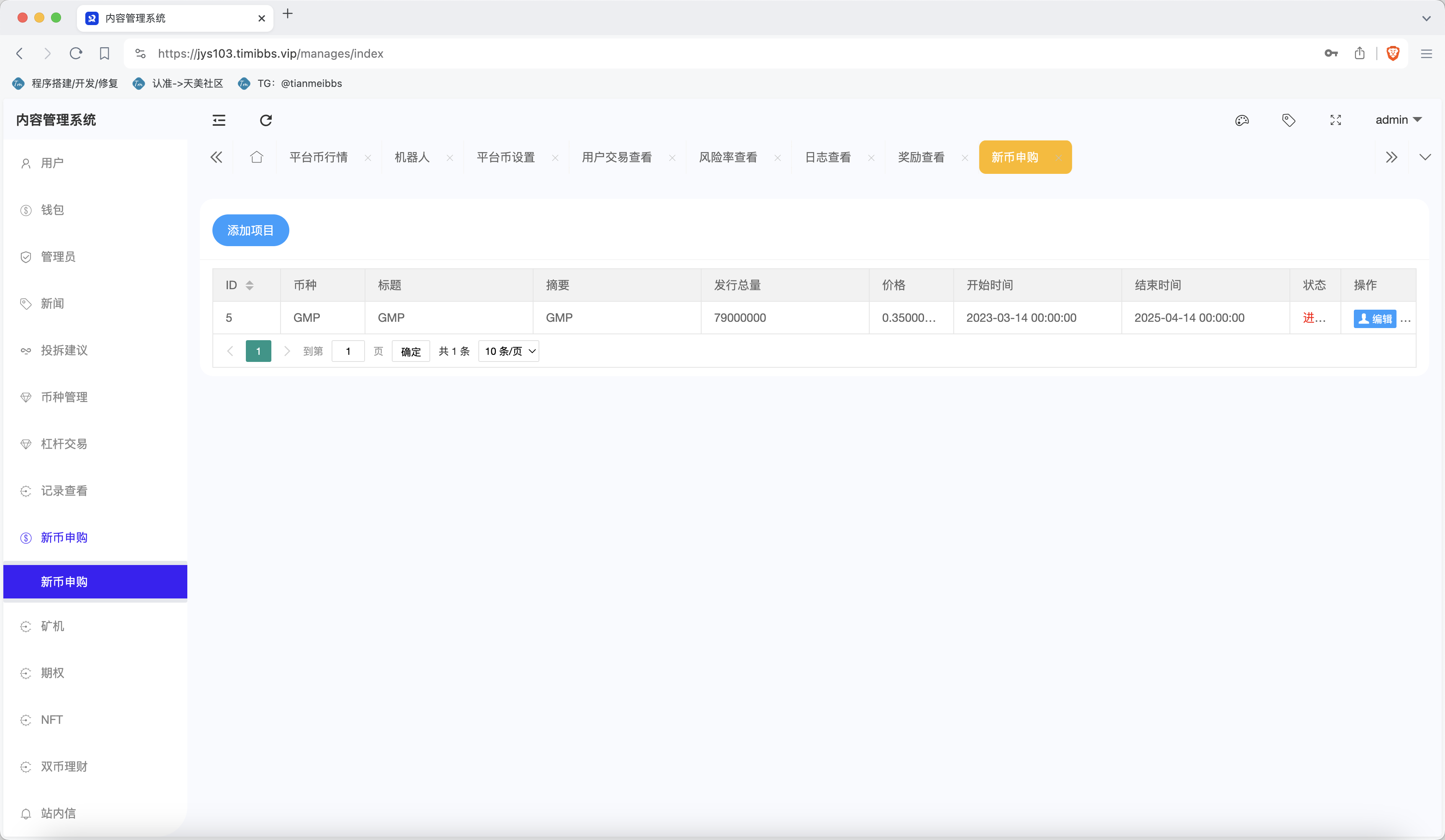
Task: Expand NFT sidebar menu
Action: point(95,720)
